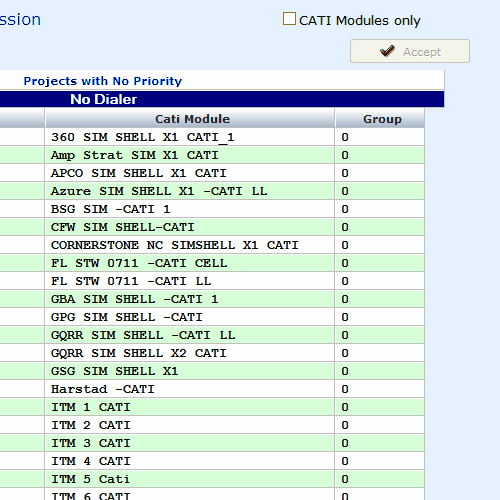The height and width of the screenshot is (500, 500).
Task: Enable the CATI Modules only checkbox
Action: click(289, 19)
